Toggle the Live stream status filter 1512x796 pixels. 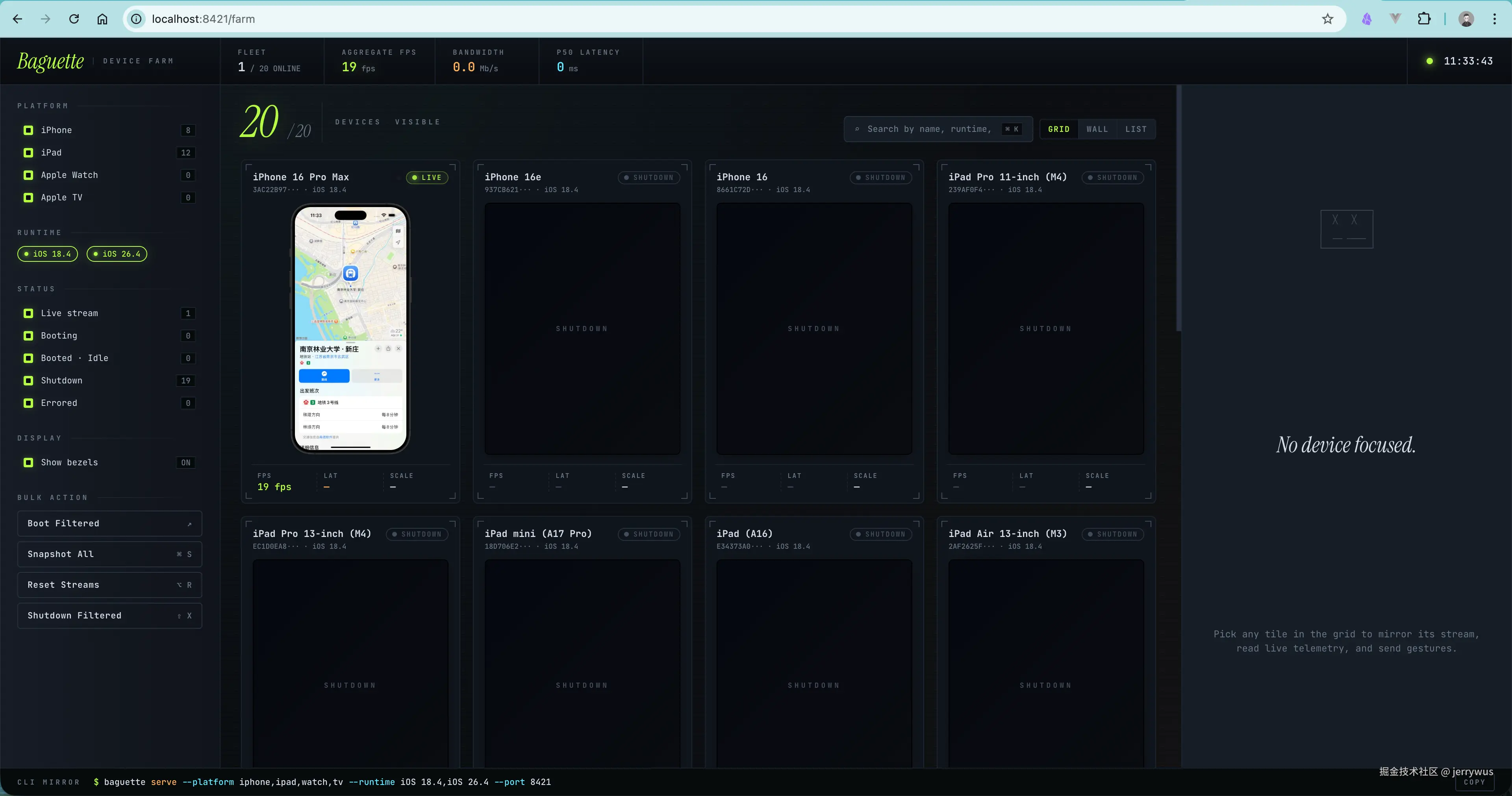click(28, 313)
